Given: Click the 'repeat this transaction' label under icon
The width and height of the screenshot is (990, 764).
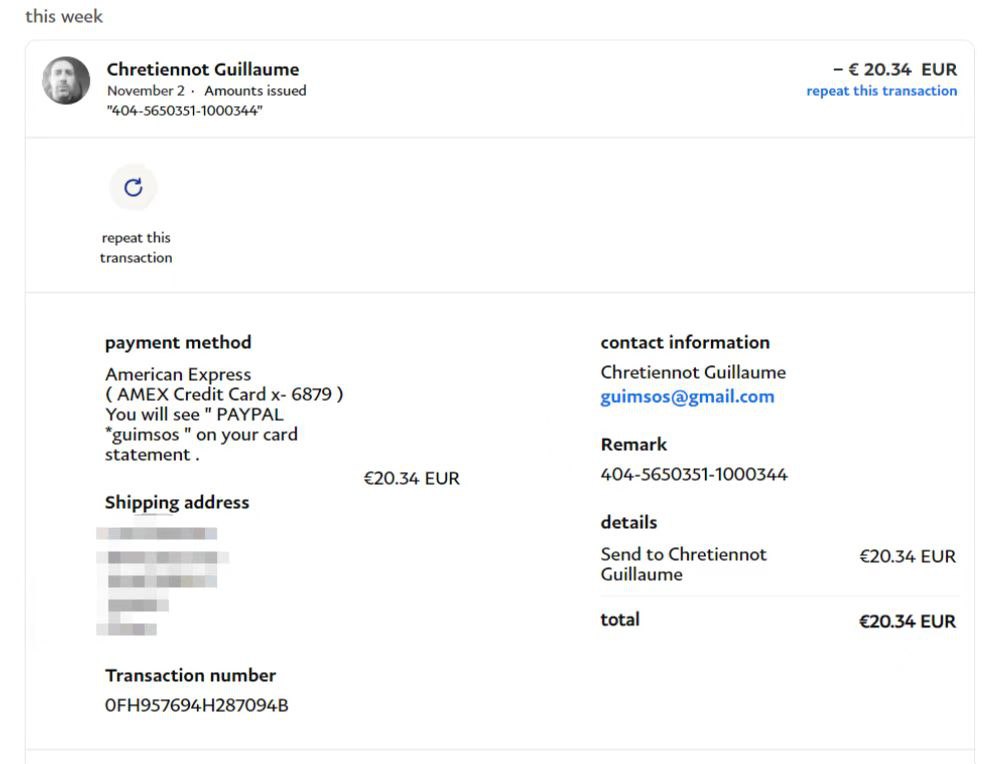Looking at the screenshot, I should click(136, 248).
